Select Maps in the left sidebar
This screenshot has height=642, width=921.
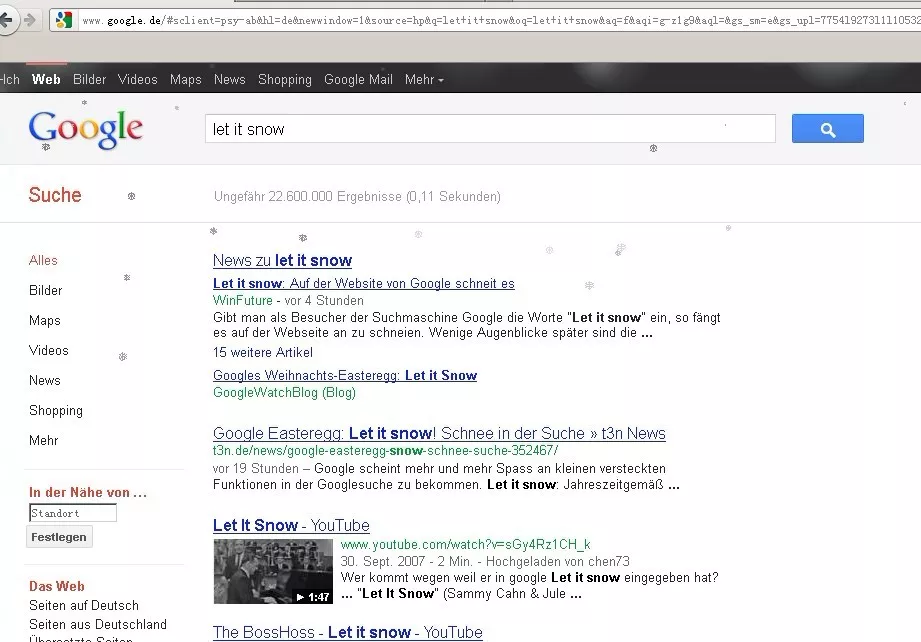[x=45, y=320]
